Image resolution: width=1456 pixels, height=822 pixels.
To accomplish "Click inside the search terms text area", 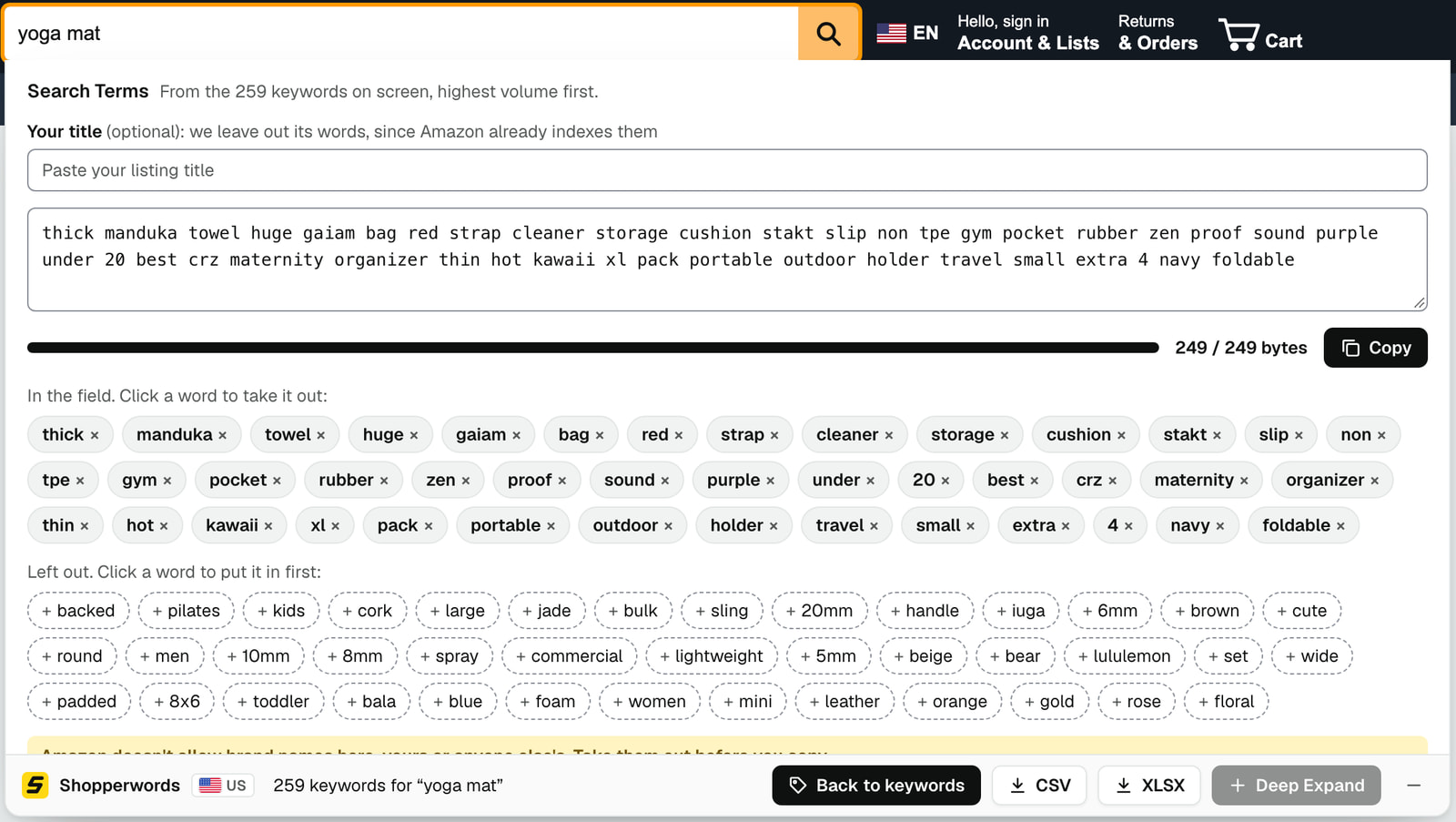I will point(727,259).
